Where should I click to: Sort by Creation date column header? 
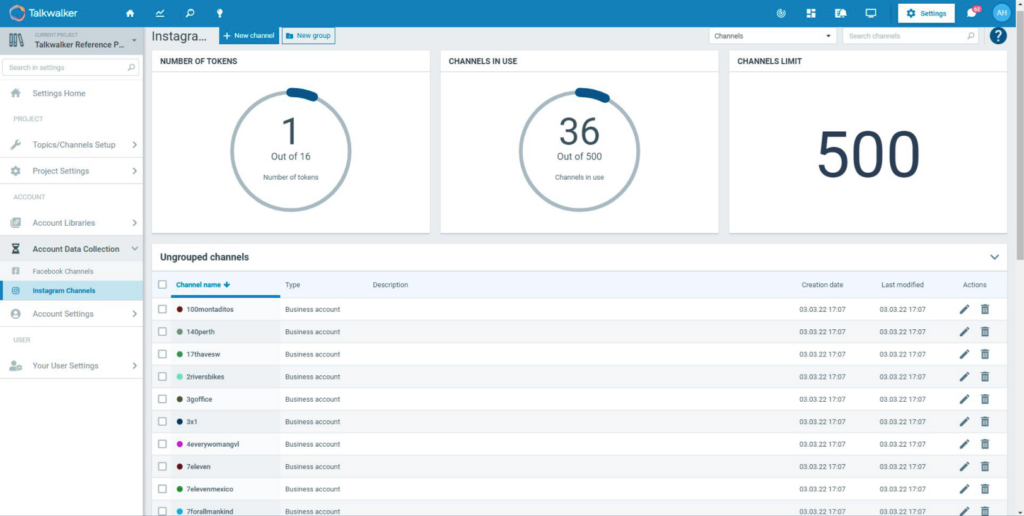point(822,285)
